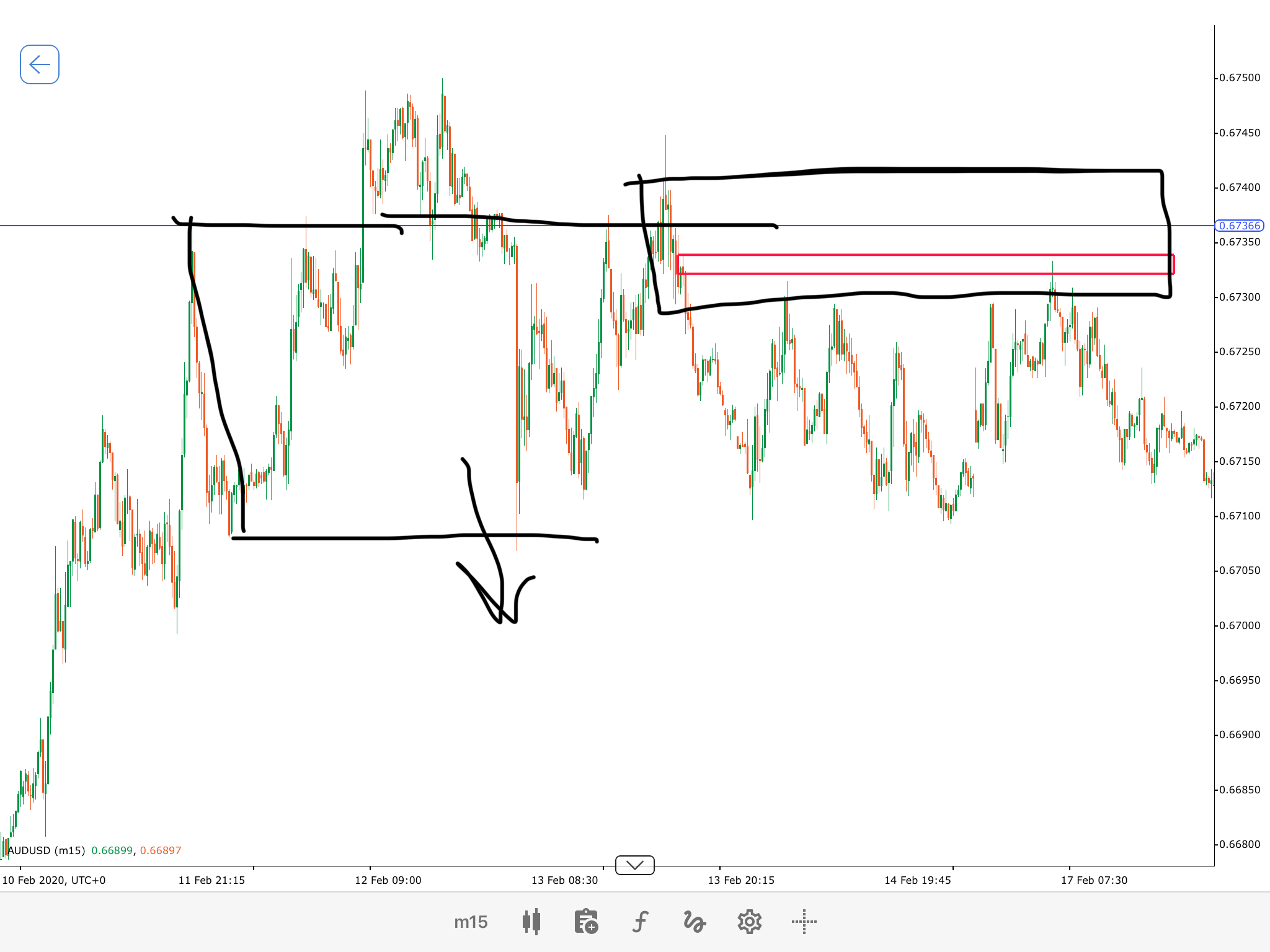This screenshot has width=1270, height=952.
Task: Click the 0.66800 price axis label
Action: click(x=1240, y=844)
